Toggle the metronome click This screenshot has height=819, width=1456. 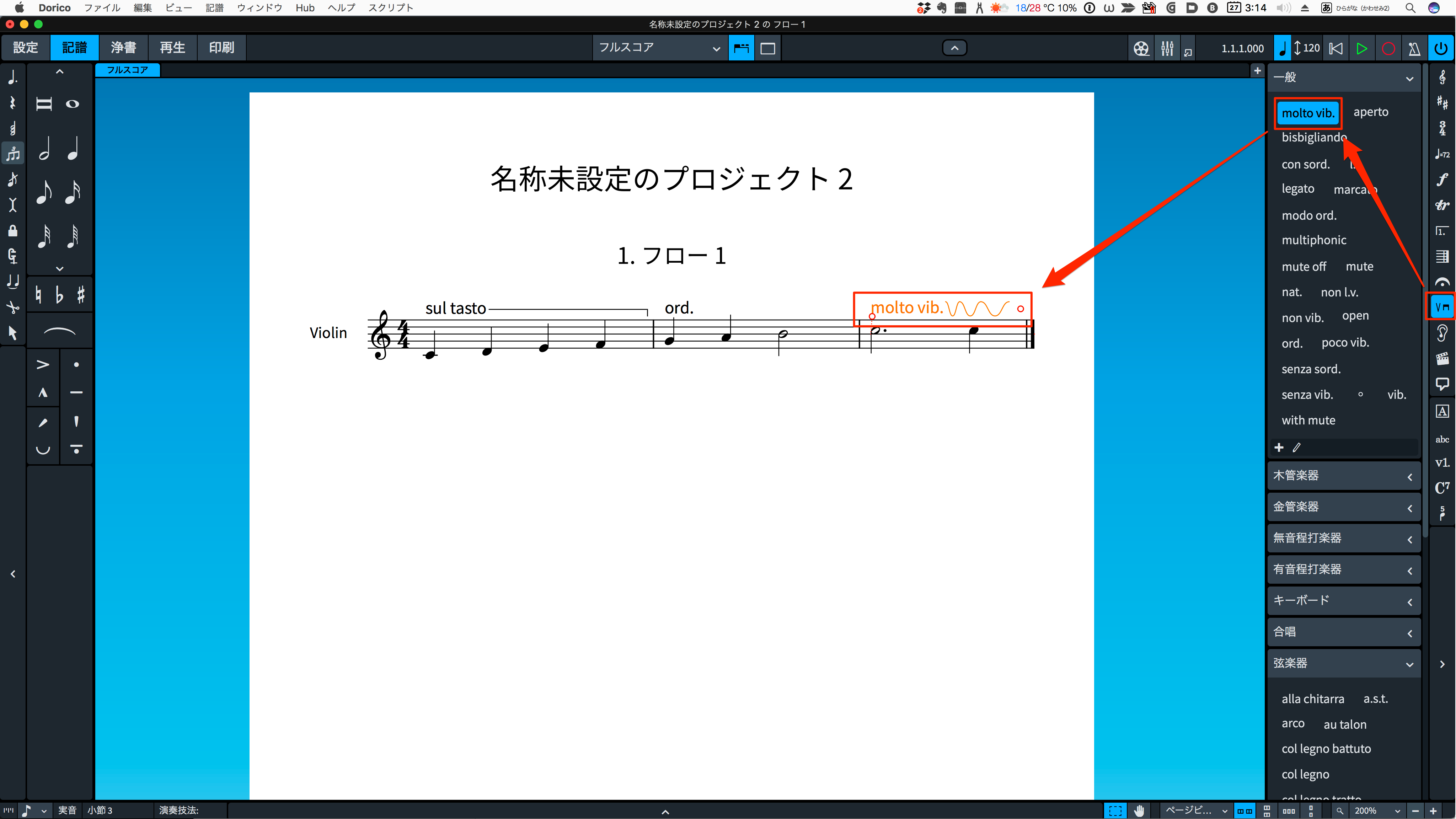[x=1414, y=49]
